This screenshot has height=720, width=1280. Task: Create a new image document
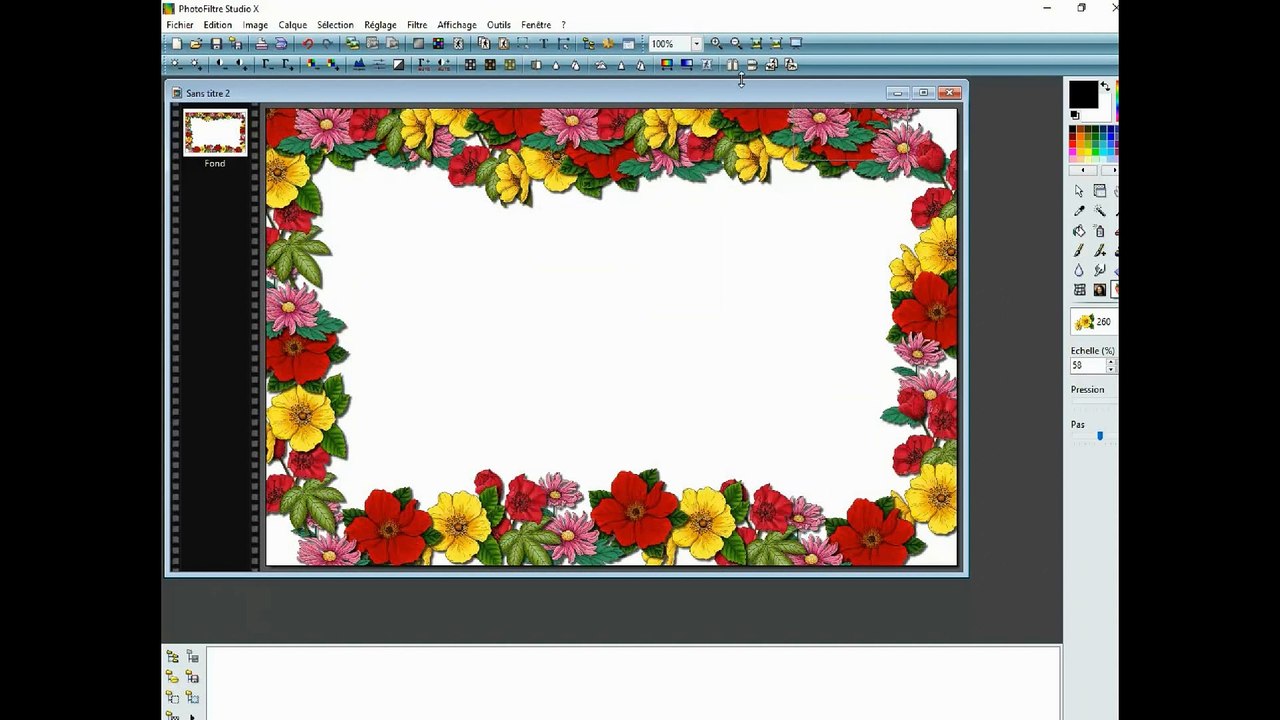[177, 43]
